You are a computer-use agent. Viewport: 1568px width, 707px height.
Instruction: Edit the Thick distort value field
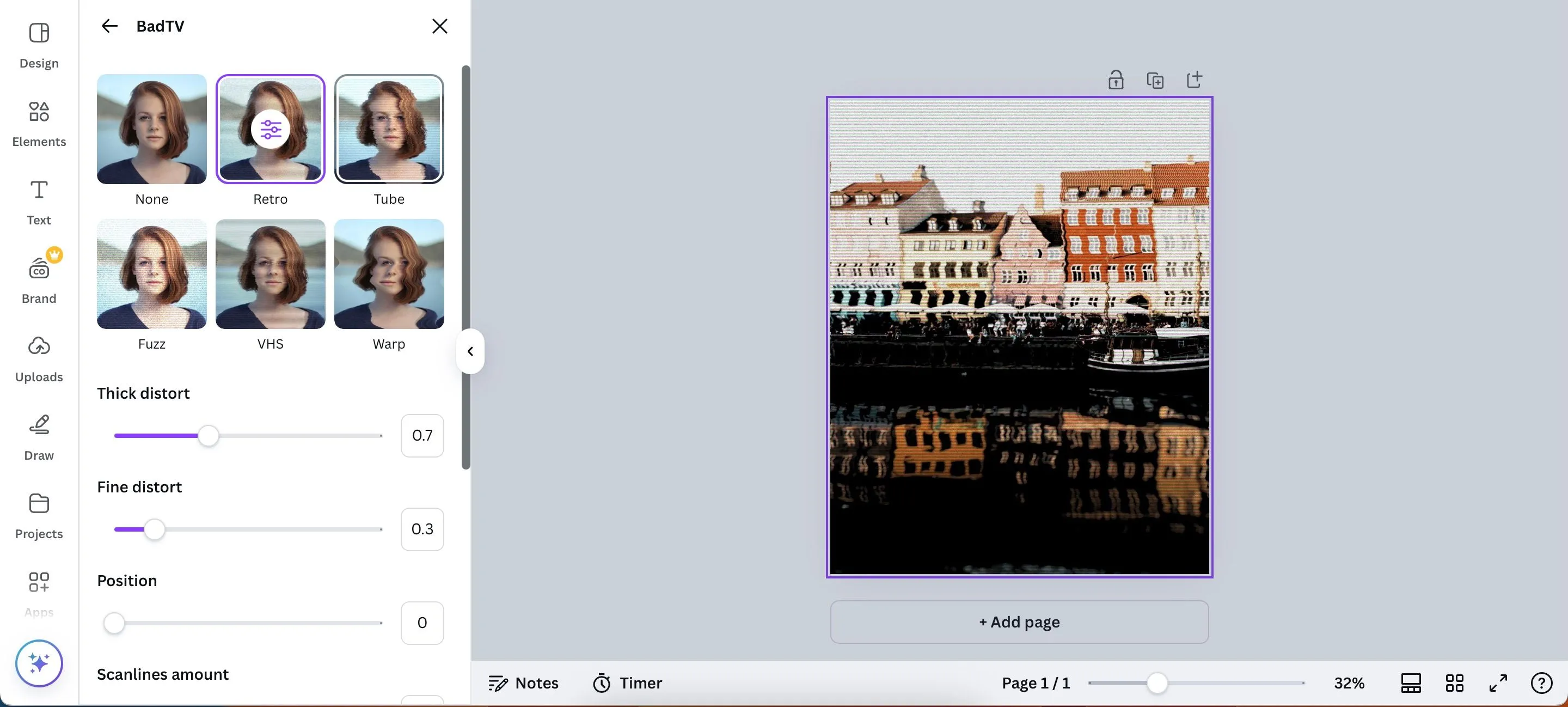coord(422,436)
